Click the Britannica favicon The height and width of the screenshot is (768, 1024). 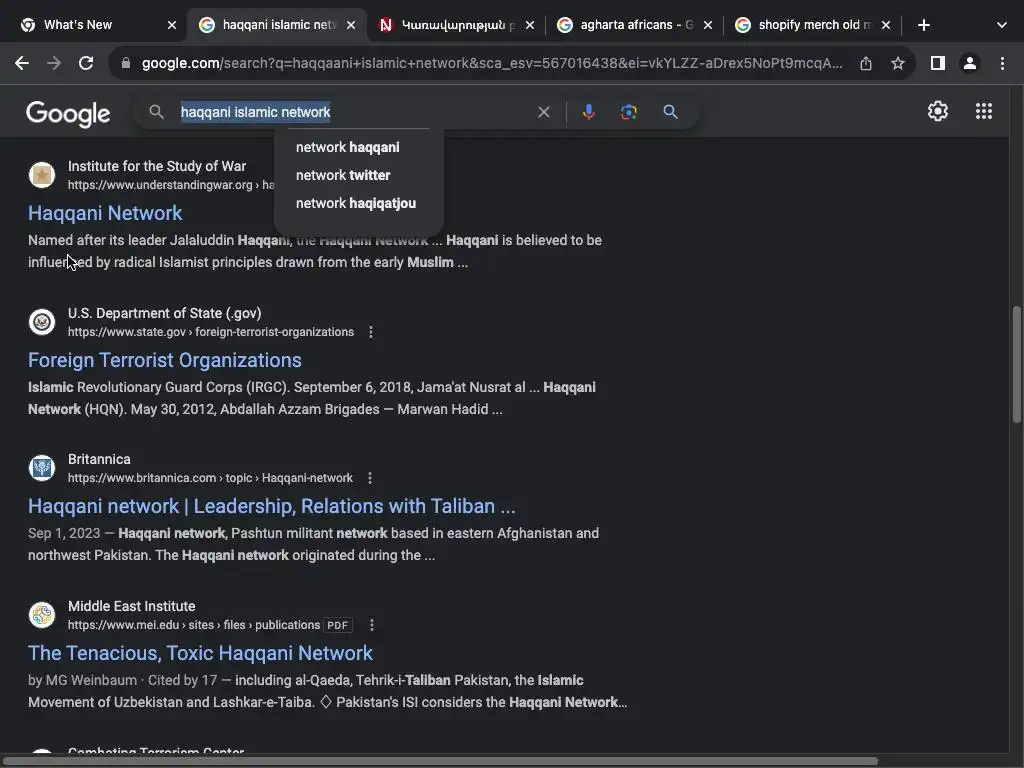42,468
